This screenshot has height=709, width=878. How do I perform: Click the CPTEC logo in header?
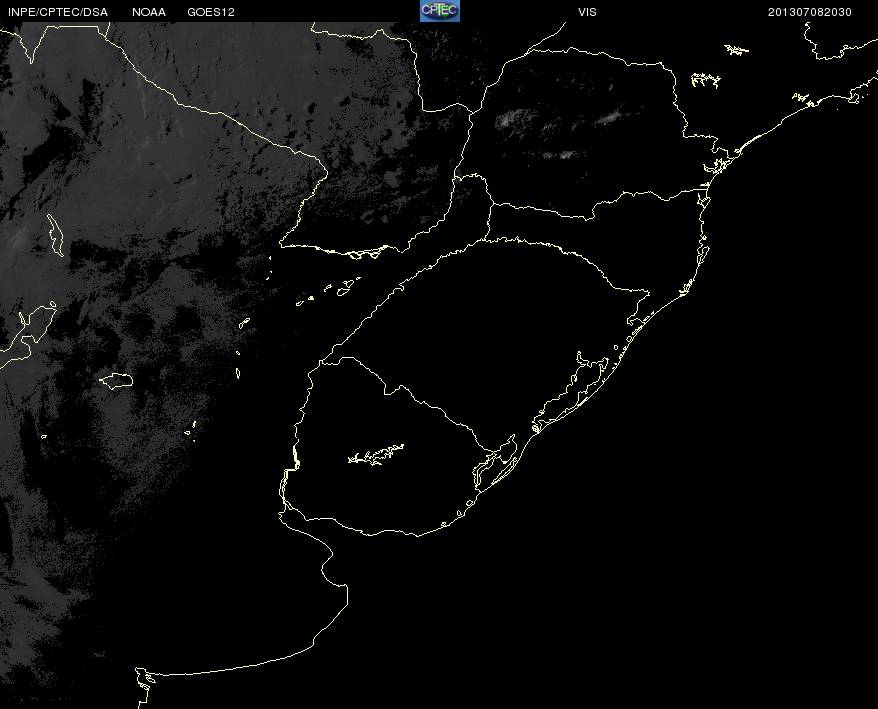pos(440,11)
